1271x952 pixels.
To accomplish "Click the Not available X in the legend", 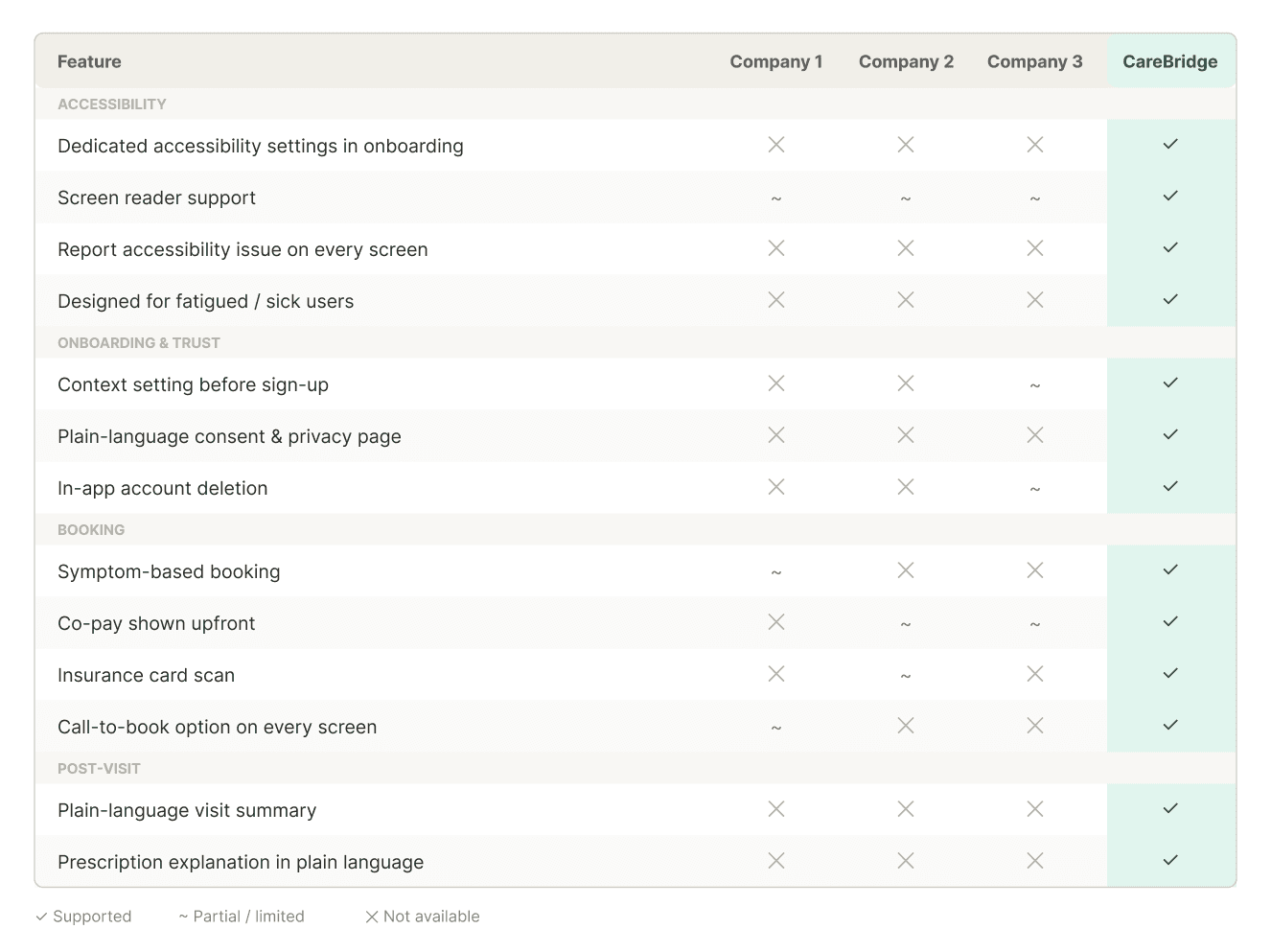I will point(372,916).
